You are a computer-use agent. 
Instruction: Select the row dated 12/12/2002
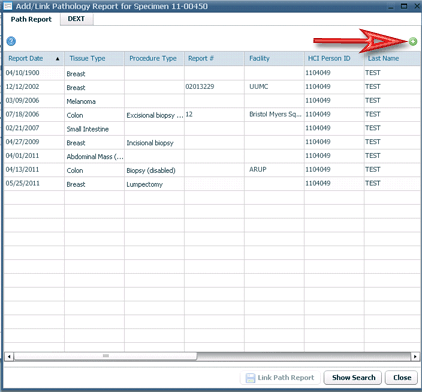pos(212,87)
